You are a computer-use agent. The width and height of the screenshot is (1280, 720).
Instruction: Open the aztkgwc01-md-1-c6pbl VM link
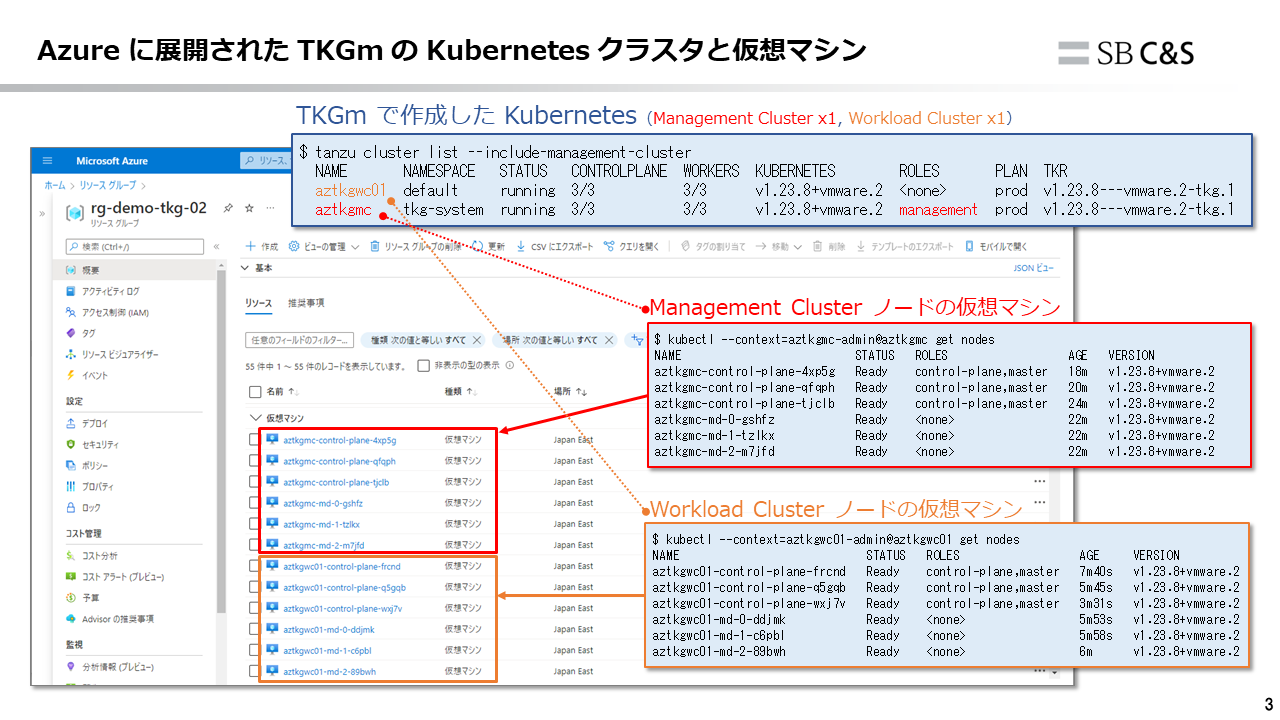coord(327,650)
